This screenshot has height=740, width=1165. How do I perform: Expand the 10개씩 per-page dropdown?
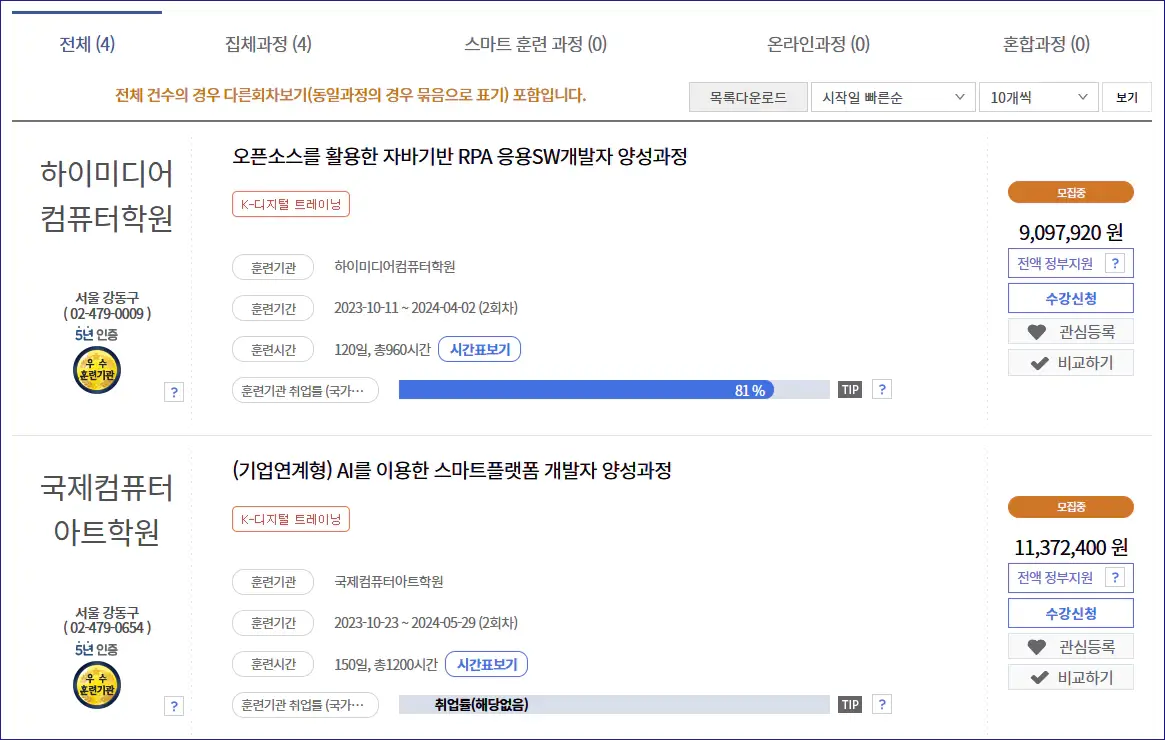coord(1037,97)
